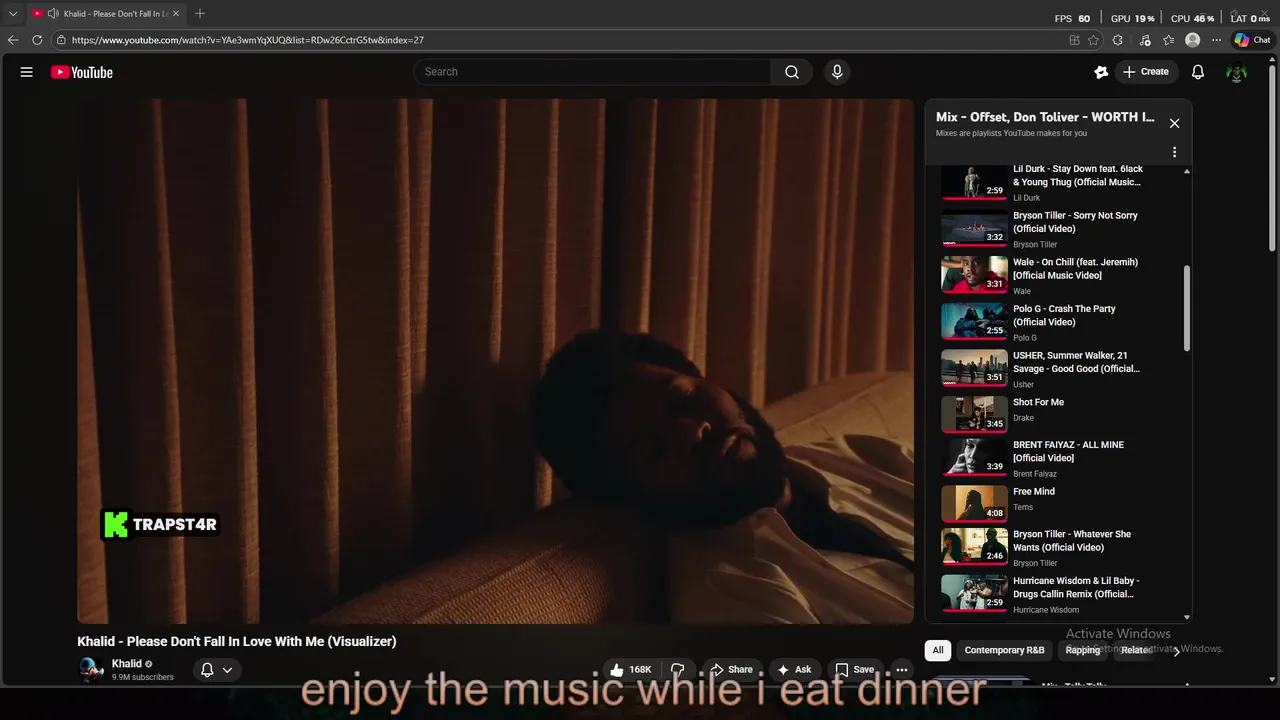
Task: Open the YouTube account avatar menu
Action: (x=1237, y=72)
